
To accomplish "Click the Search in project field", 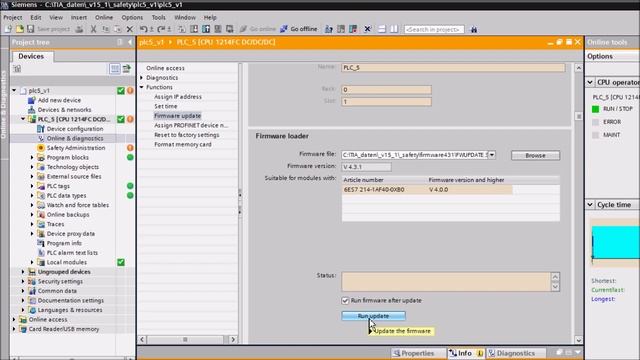I will click(x=434, y=29).
